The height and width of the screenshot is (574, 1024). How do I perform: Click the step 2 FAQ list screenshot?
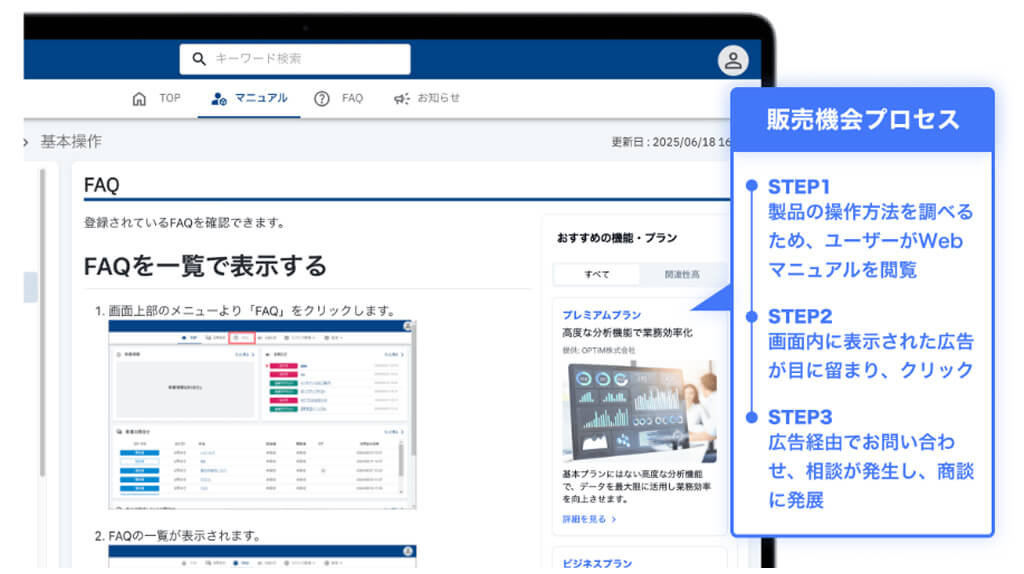pyautogui.click(x=262, y=556)
